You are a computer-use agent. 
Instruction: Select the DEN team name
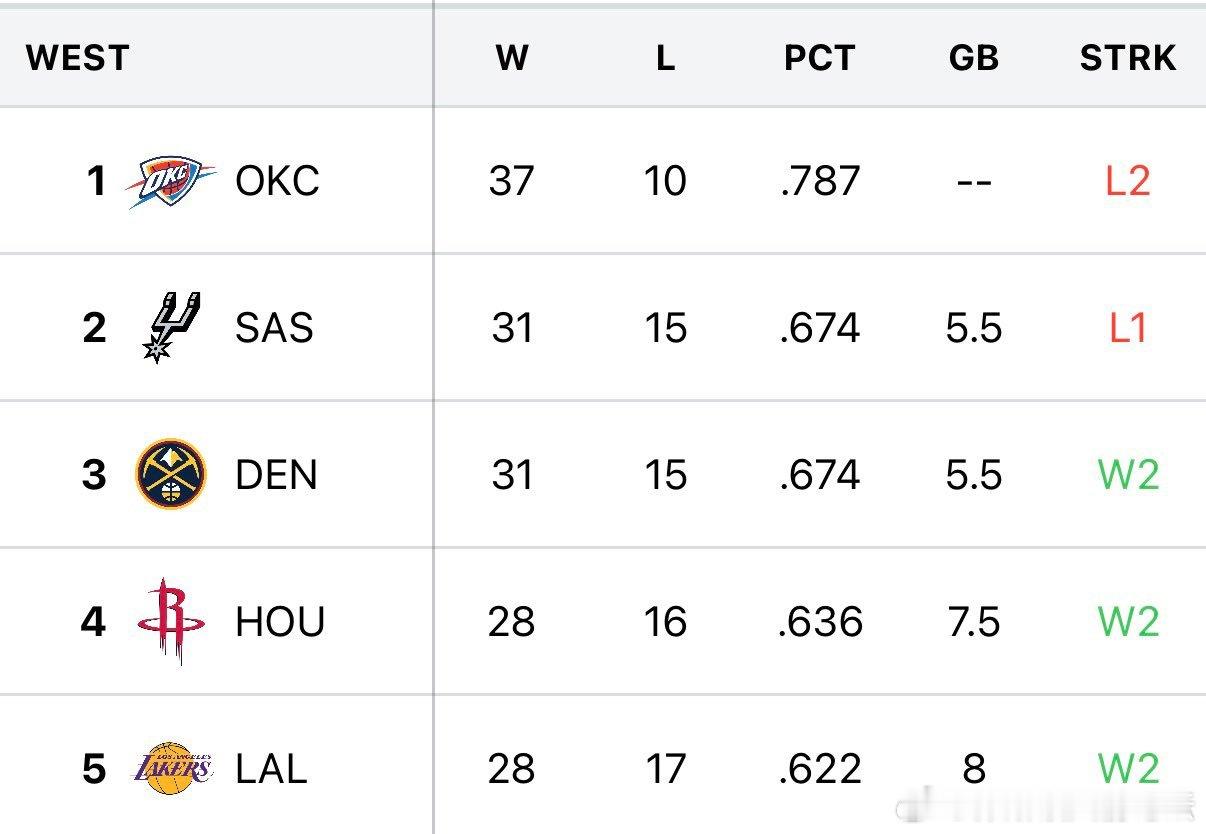276,474
